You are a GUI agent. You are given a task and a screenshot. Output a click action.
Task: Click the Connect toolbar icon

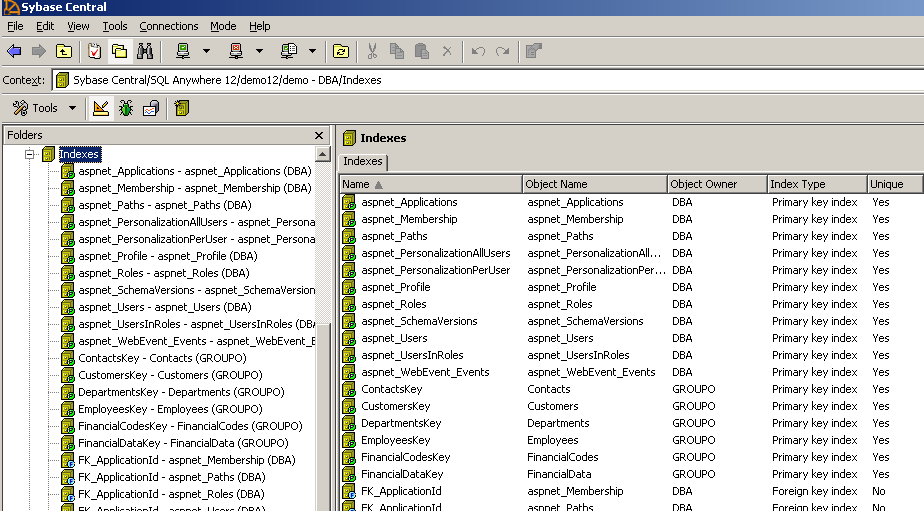click(183, 51)
